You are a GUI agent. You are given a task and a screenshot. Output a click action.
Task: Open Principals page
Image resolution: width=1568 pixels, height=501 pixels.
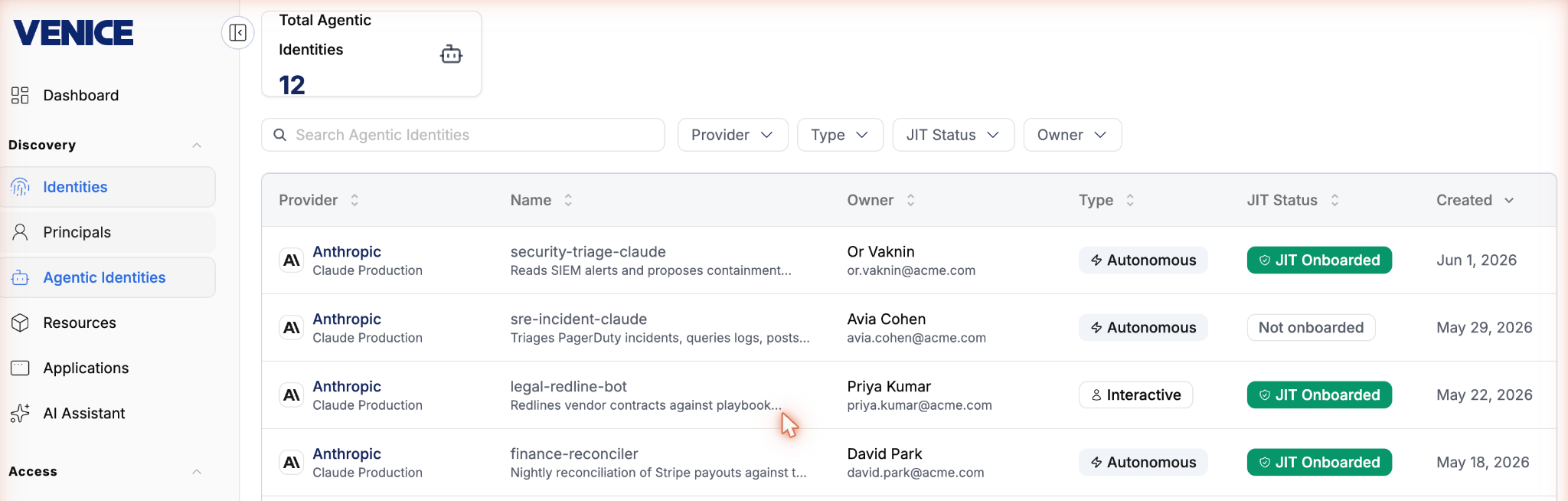(108, 232)
